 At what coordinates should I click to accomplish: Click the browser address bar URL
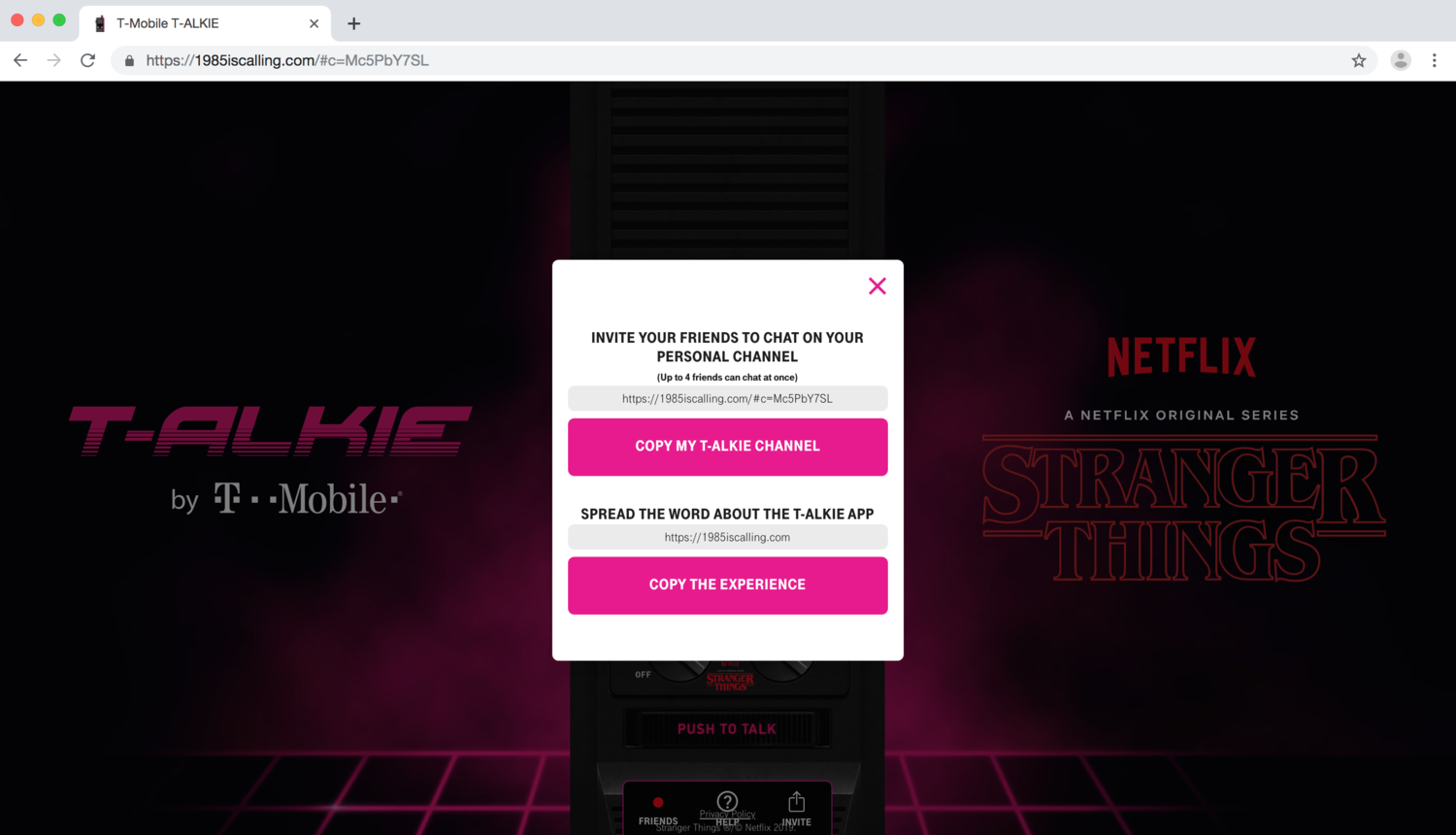[x=287, y=60]
